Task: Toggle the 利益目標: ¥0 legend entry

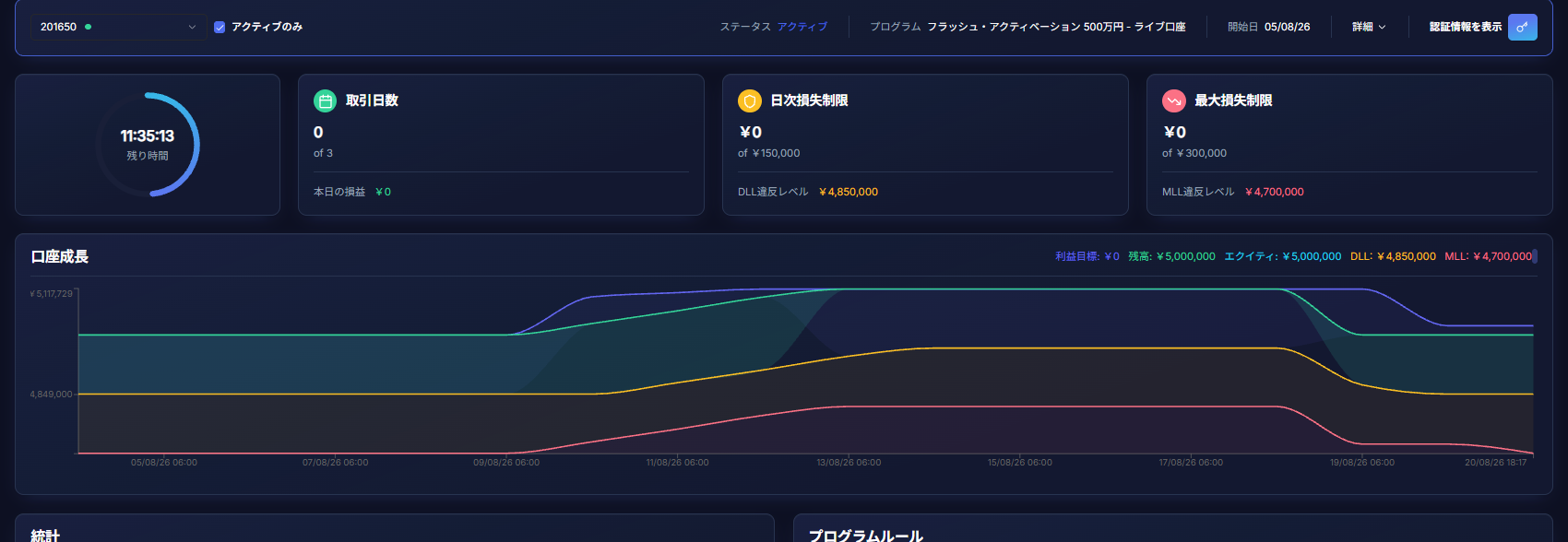Action: 1087,256
